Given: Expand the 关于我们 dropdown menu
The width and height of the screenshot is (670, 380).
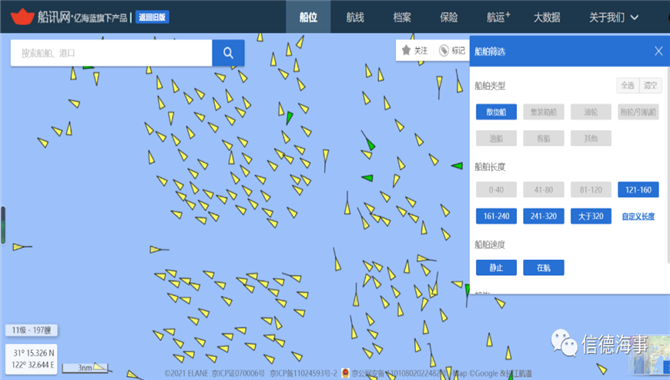Looking at the screenshot, I should pyautogui.click(x=614, y=17).
